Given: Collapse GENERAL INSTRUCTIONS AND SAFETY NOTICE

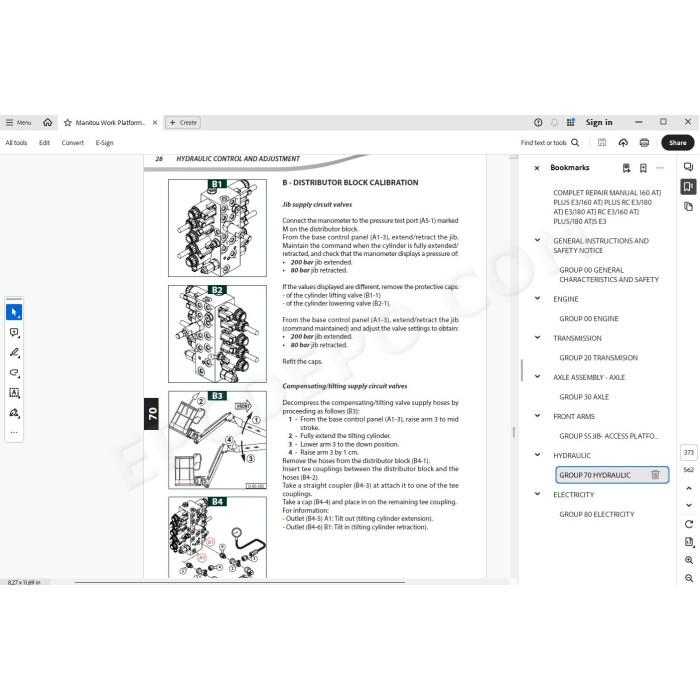Looking at the screenshot, I should (538, 240).
